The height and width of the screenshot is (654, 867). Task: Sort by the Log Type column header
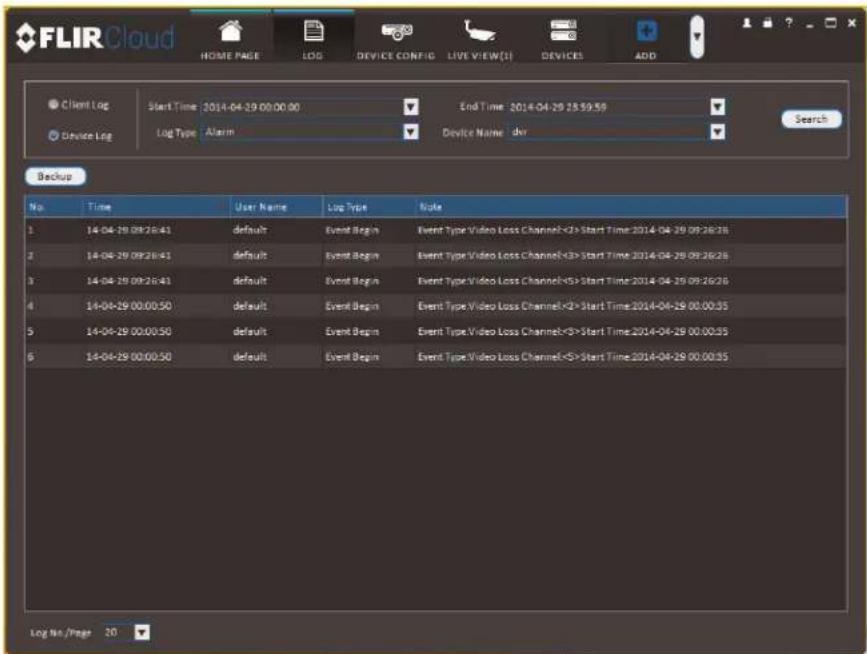point(368,207)
